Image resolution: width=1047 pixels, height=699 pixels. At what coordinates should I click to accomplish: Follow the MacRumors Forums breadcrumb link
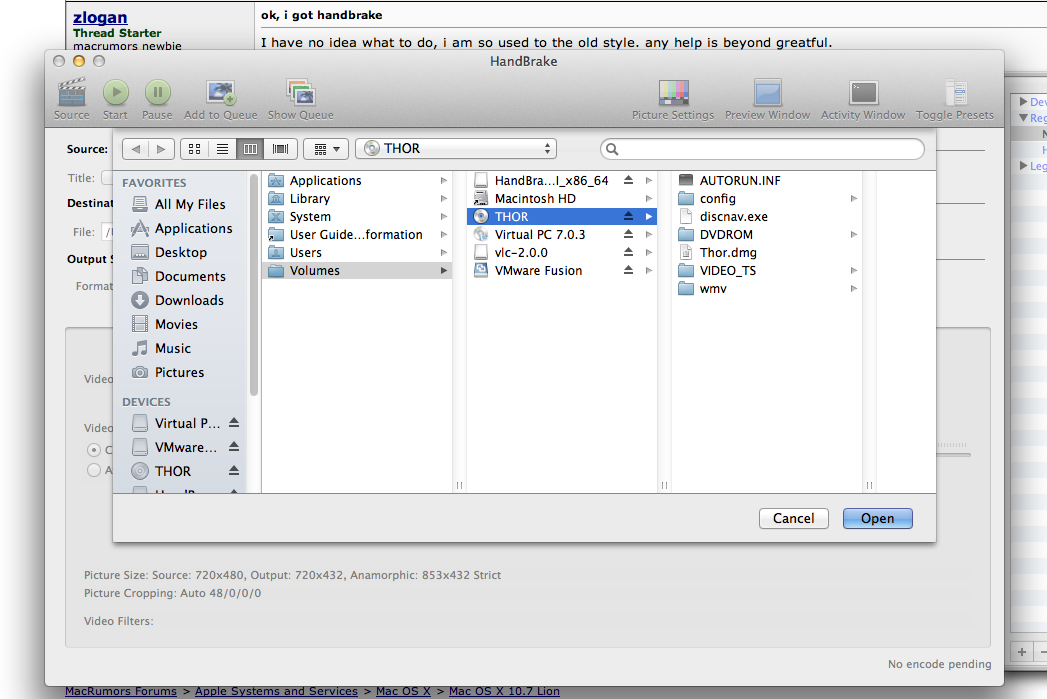tap(121, 691)
